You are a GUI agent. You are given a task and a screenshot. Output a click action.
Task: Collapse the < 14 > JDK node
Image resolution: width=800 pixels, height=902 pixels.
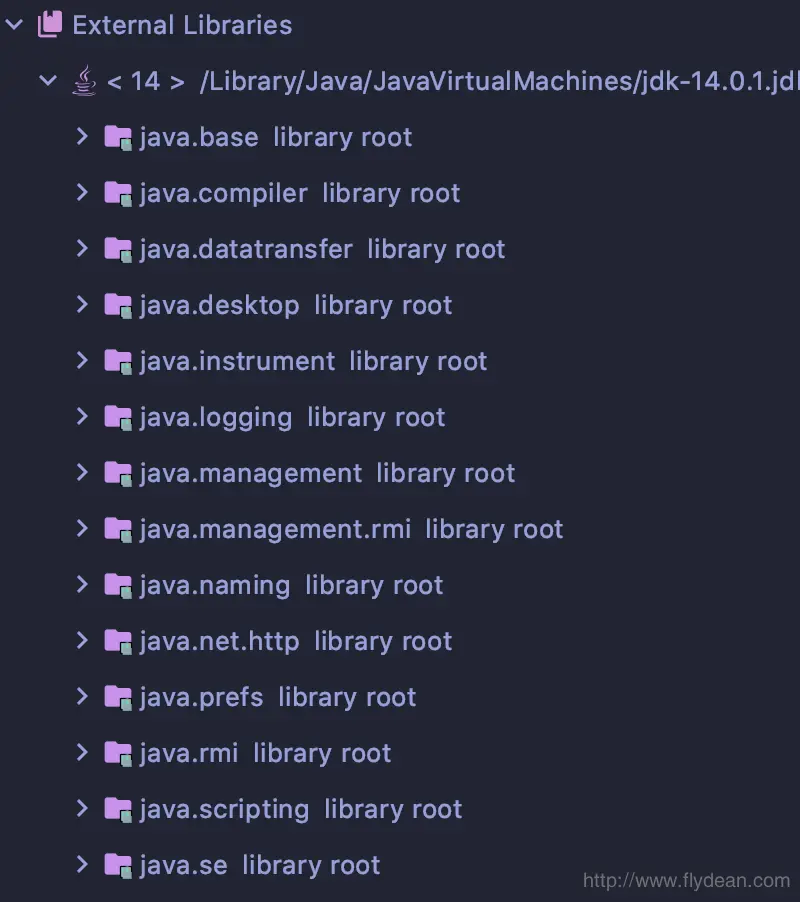click(x=48, y=81)
